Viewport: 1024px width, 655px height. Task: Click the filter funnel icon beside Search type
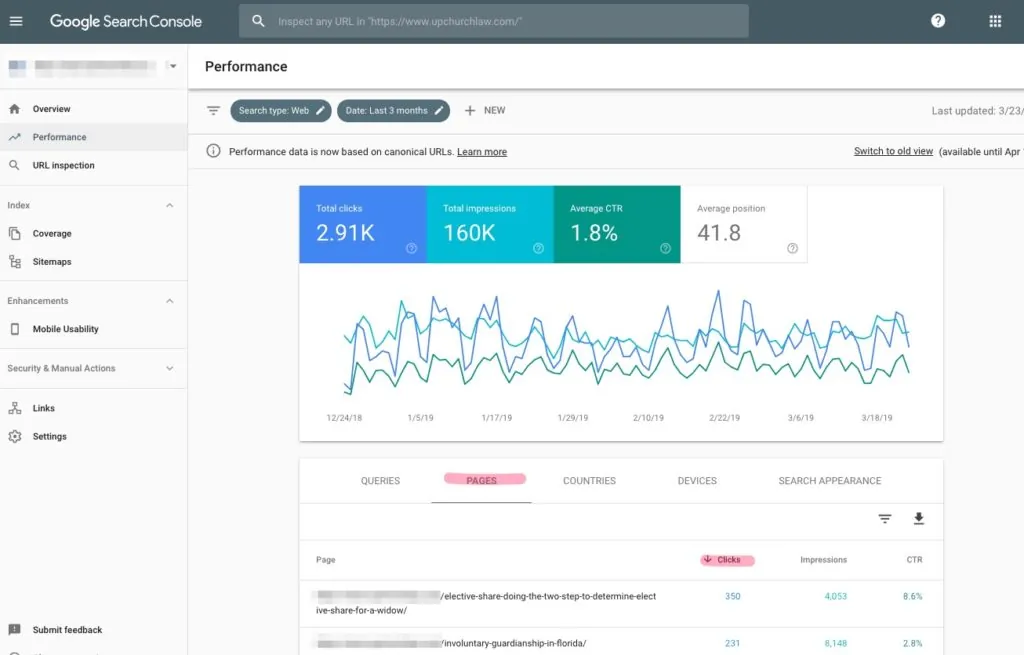[213, 110]
